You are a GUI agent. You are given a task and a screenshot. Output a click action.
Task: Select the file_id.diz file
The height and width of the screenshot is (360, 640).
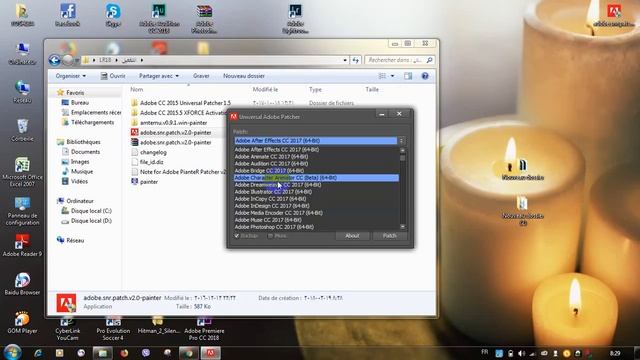tap(151, 162)
